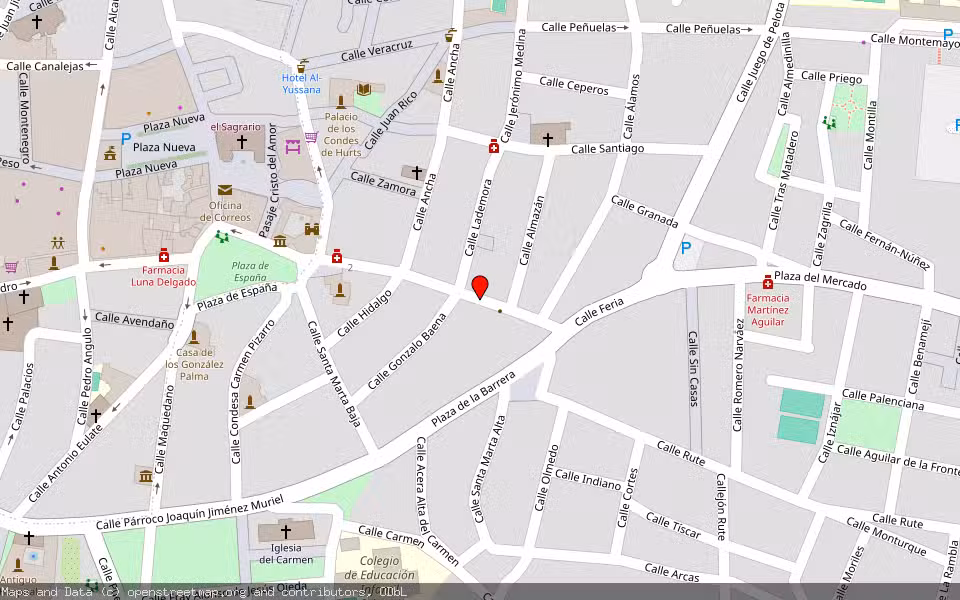Click the supermarket cart icon at left edge
The image size is (960, 600).
[x=11, y=267]
